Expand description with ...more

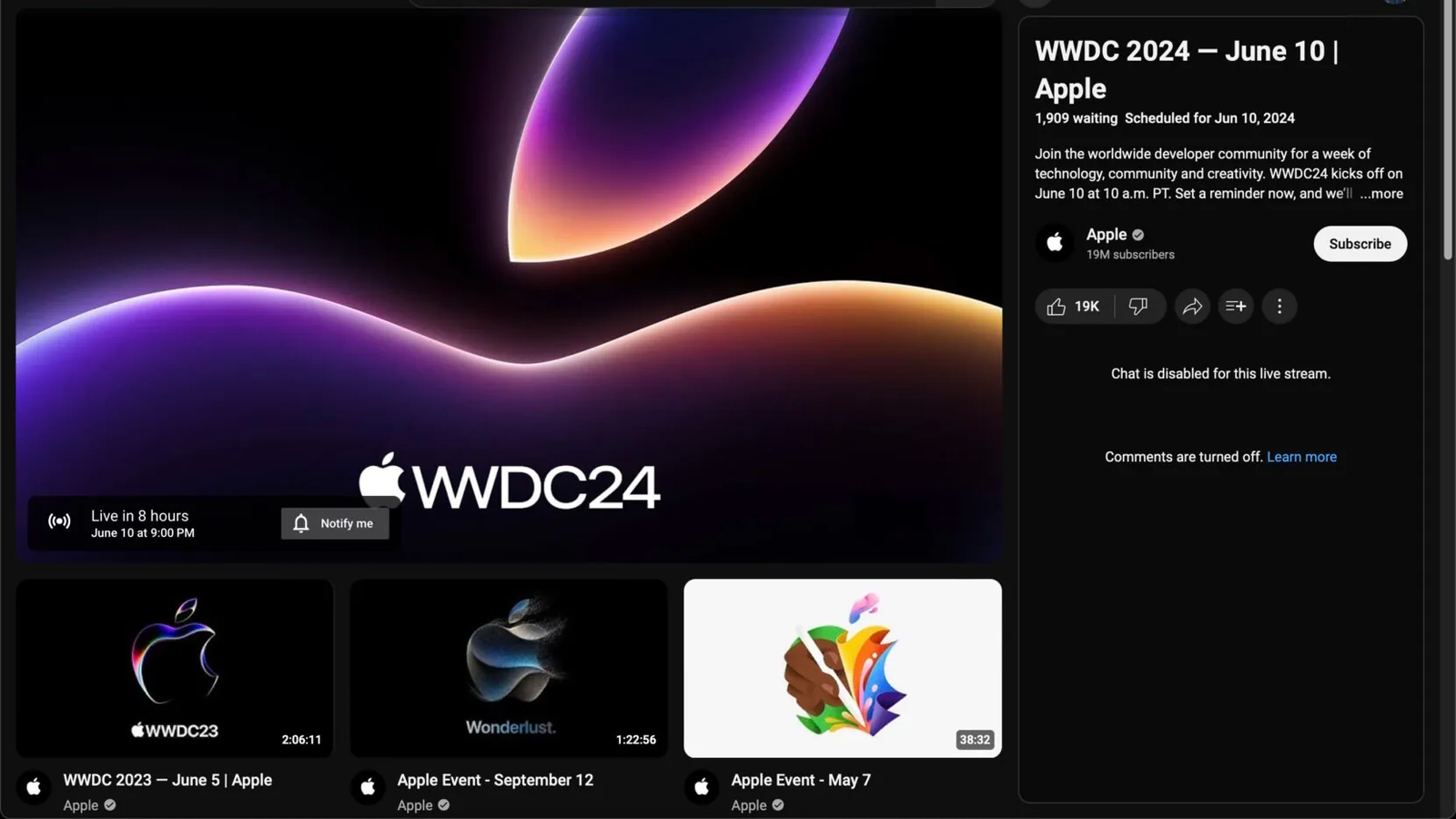[1381, 194]
